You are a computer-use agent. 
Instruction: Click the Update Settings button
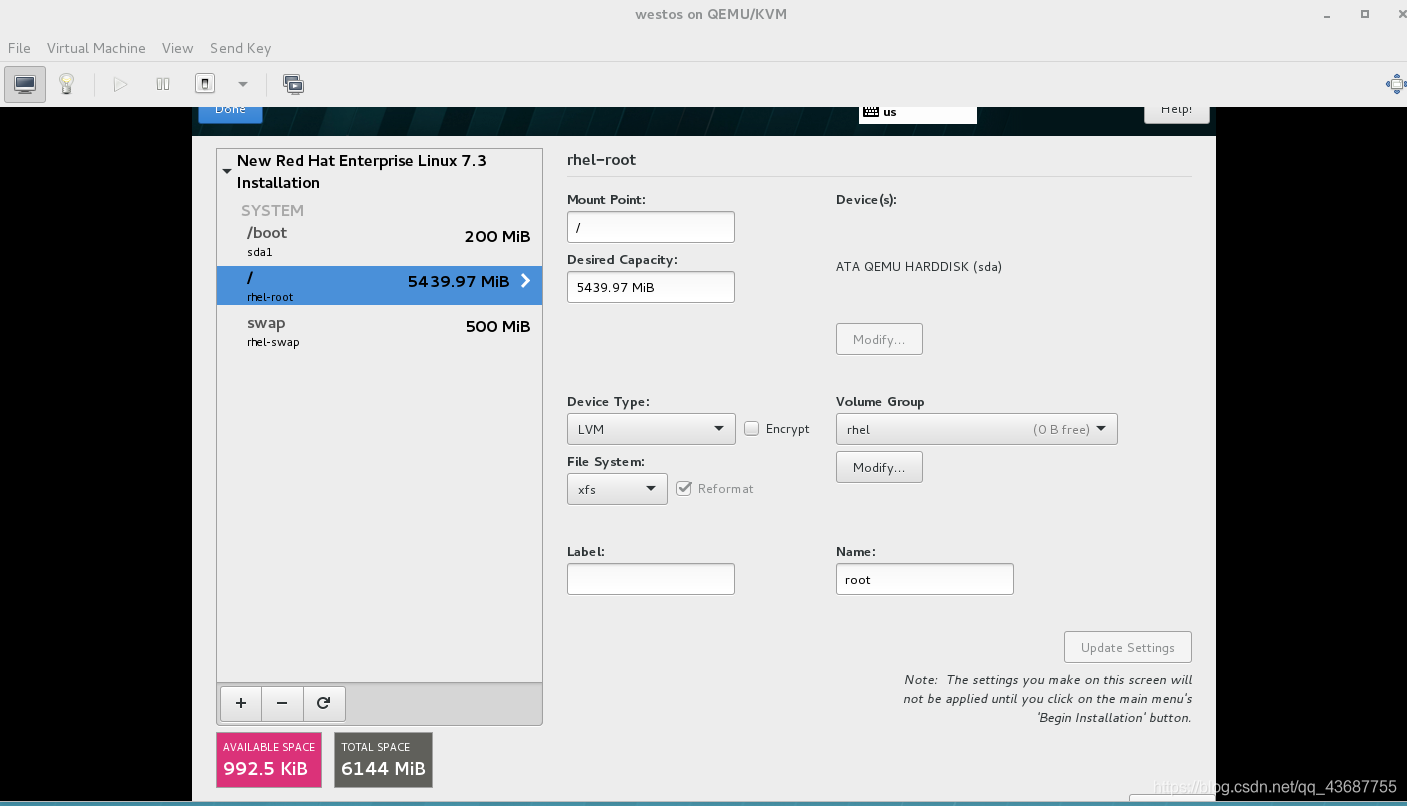(x=1128, y=647)
